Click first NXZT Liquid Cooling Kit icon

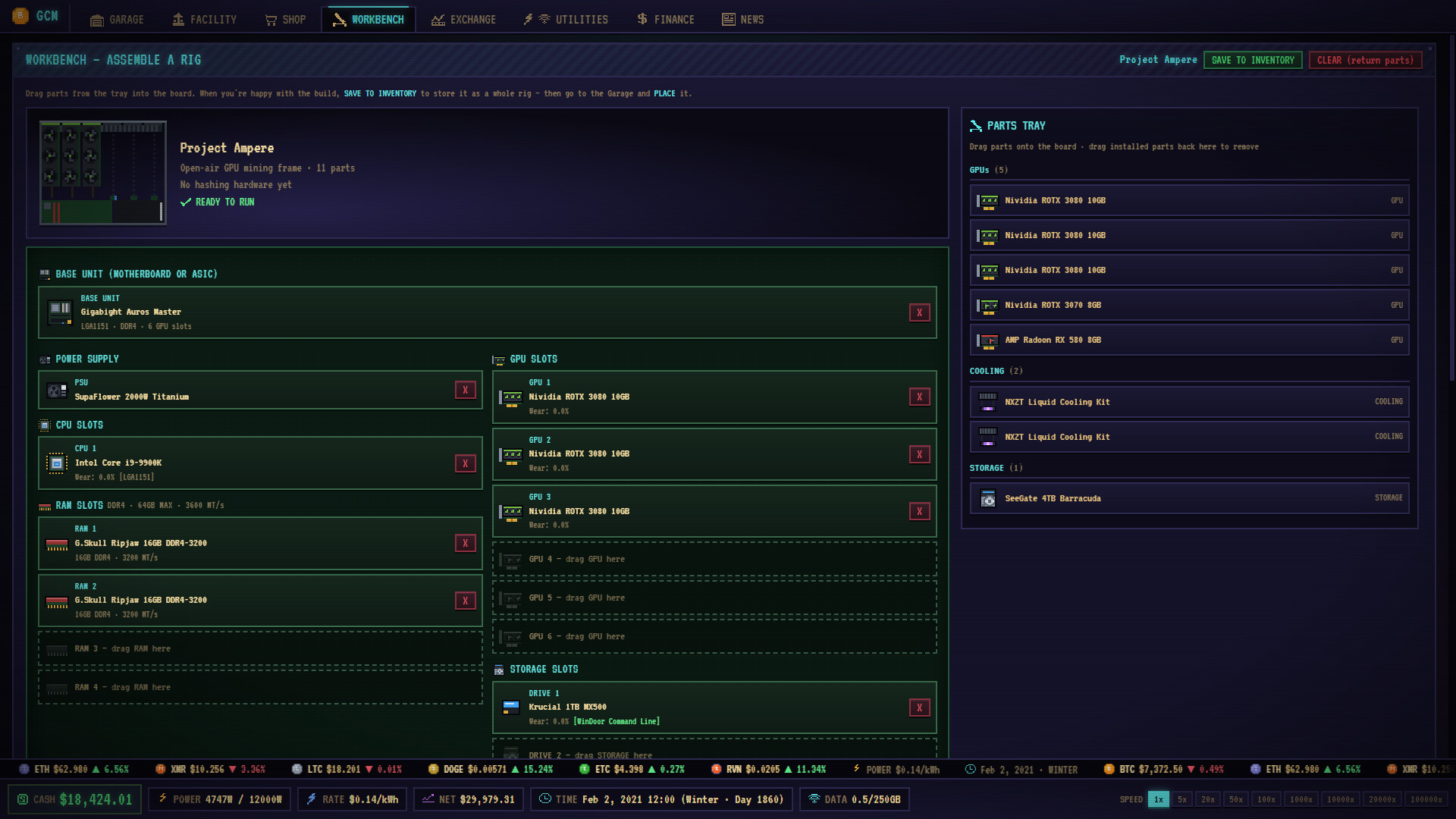pyautogui.click(x=987, y=402)
